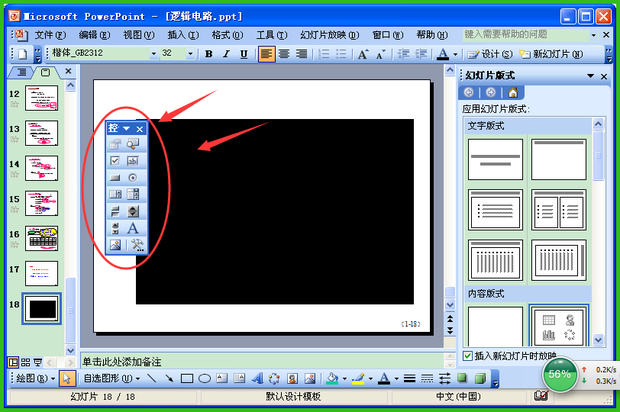The width and height of the screenshot is (620, 412).
Task: Select the Option Button control in the toolbox
Action: (133, 177)
